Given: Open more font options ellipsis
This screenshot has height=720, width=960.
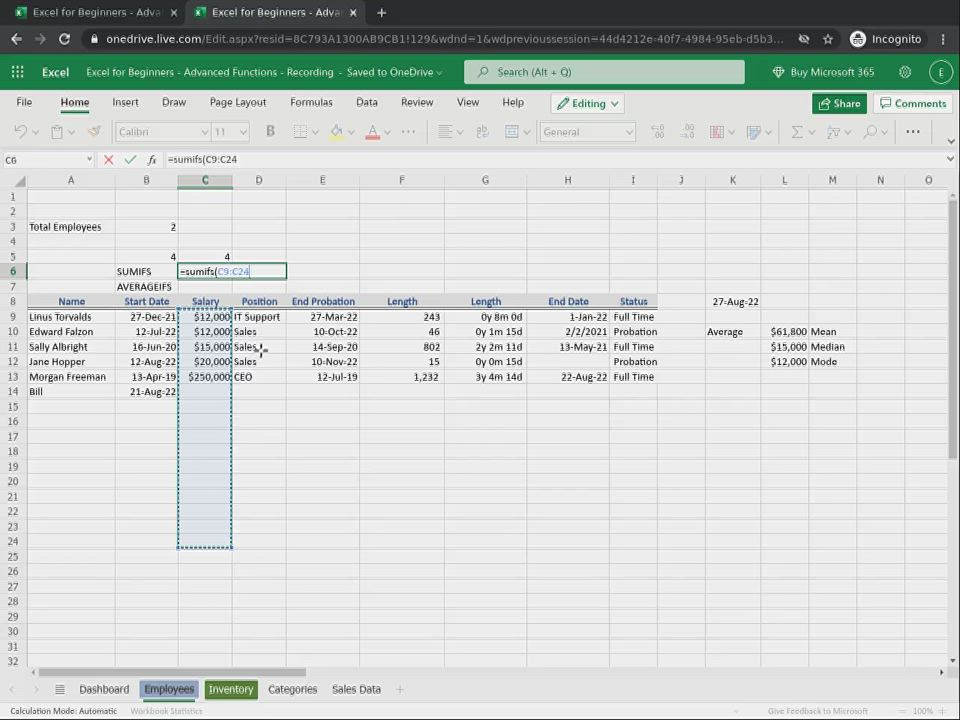Looking at the screenshot, I should coord(408,132).
